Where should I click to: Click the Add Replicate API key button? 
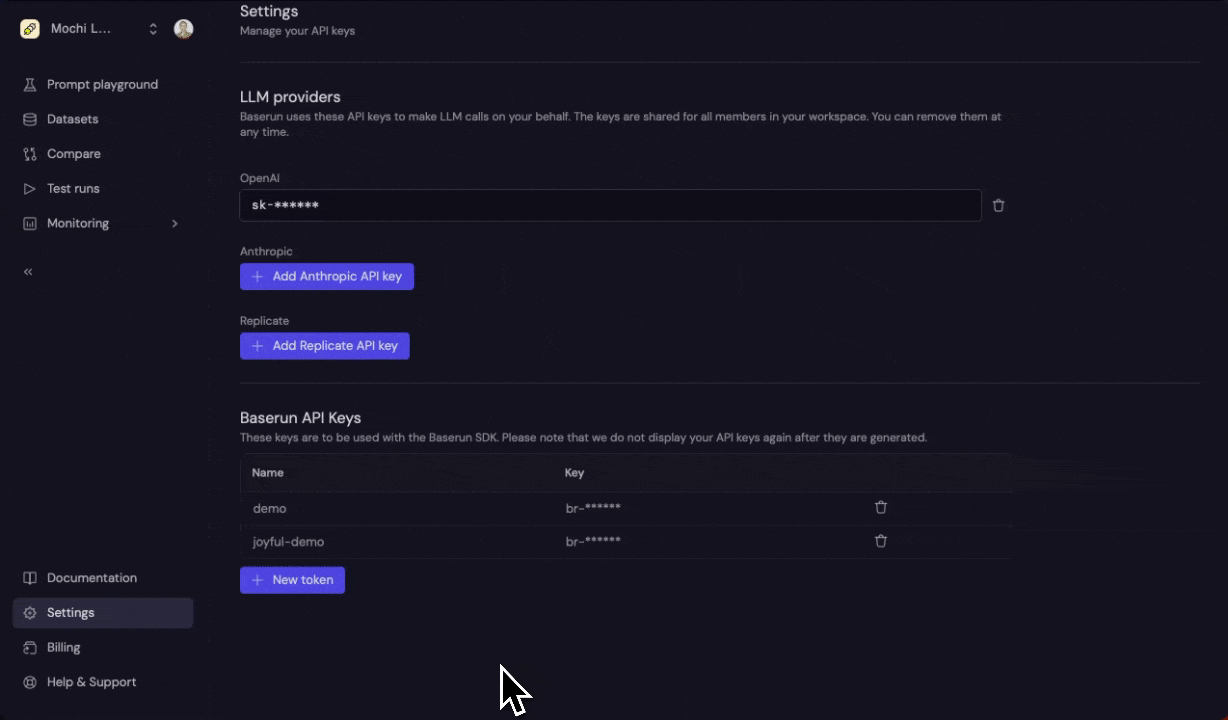[325, 345]
